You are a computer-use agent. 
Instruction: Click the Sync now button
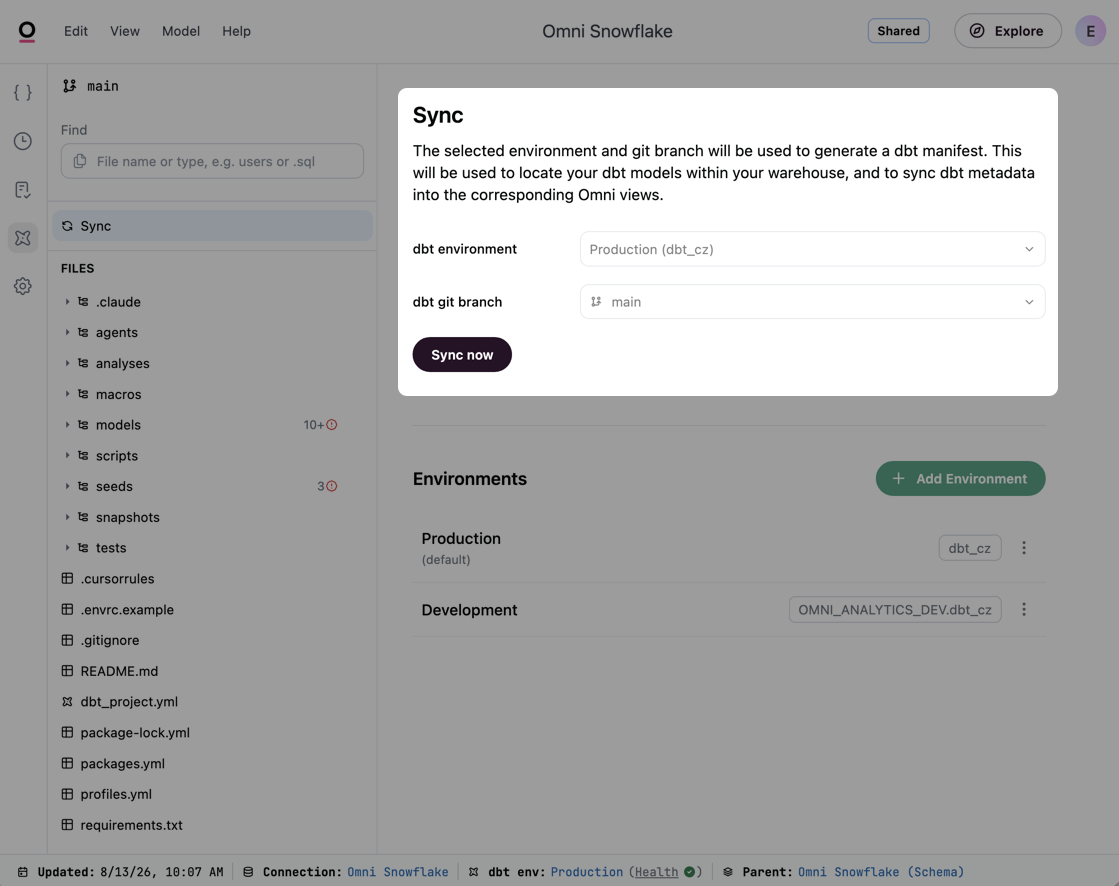click(462, 355)
